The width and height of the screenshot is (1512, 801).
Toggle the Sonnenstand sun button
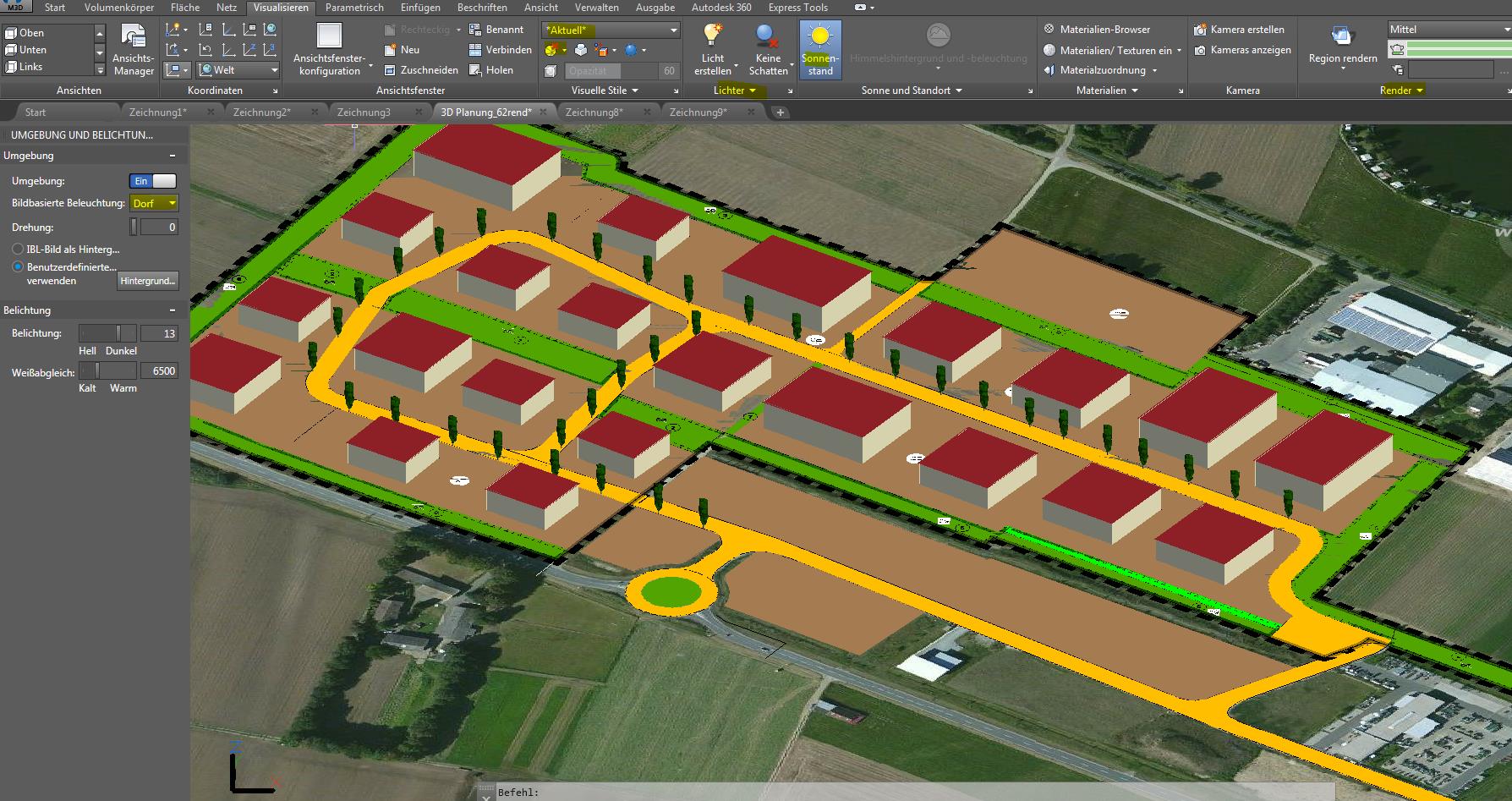[820, 50]
